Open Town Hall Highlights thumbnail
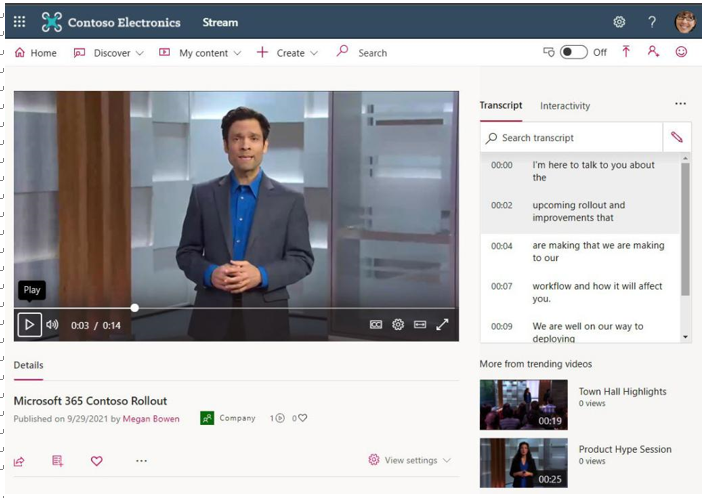The height and width of the screenshot is (498, 705). coord(523,405)
